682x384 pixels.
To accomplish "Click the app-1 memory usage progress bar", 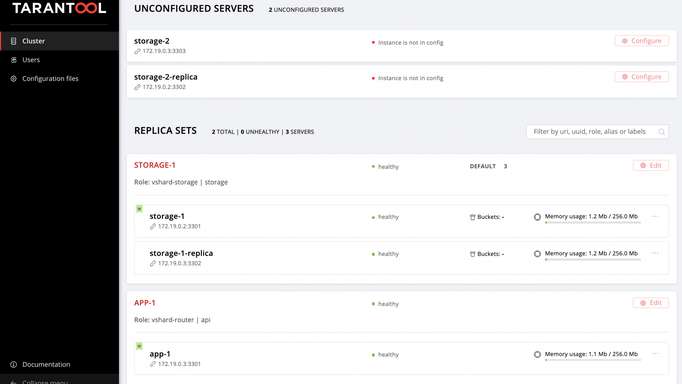I will [592, 360].
